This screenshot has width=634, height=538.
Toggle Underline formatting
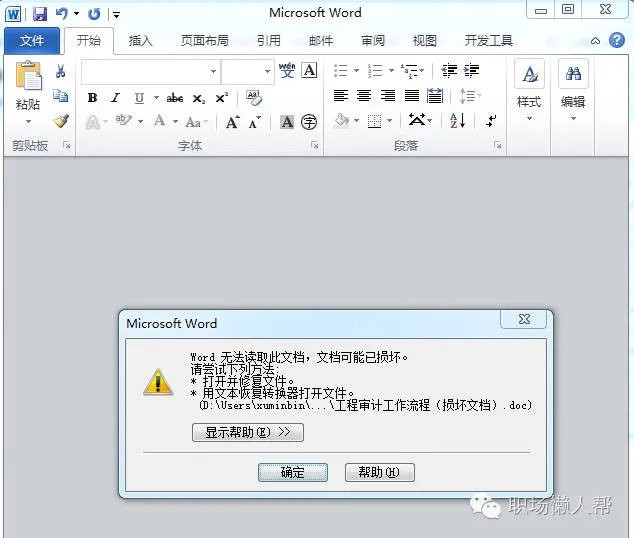139,98
